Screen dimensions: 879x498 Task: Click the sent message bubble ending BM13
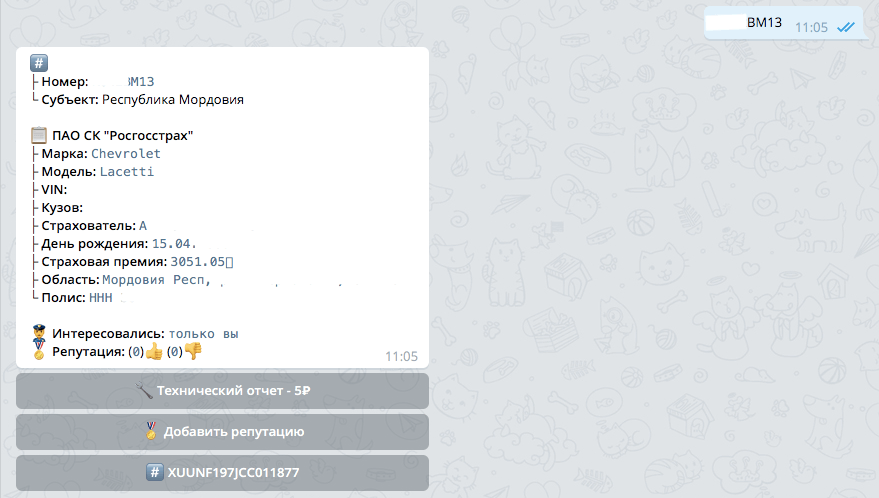[x=786, y=23]
